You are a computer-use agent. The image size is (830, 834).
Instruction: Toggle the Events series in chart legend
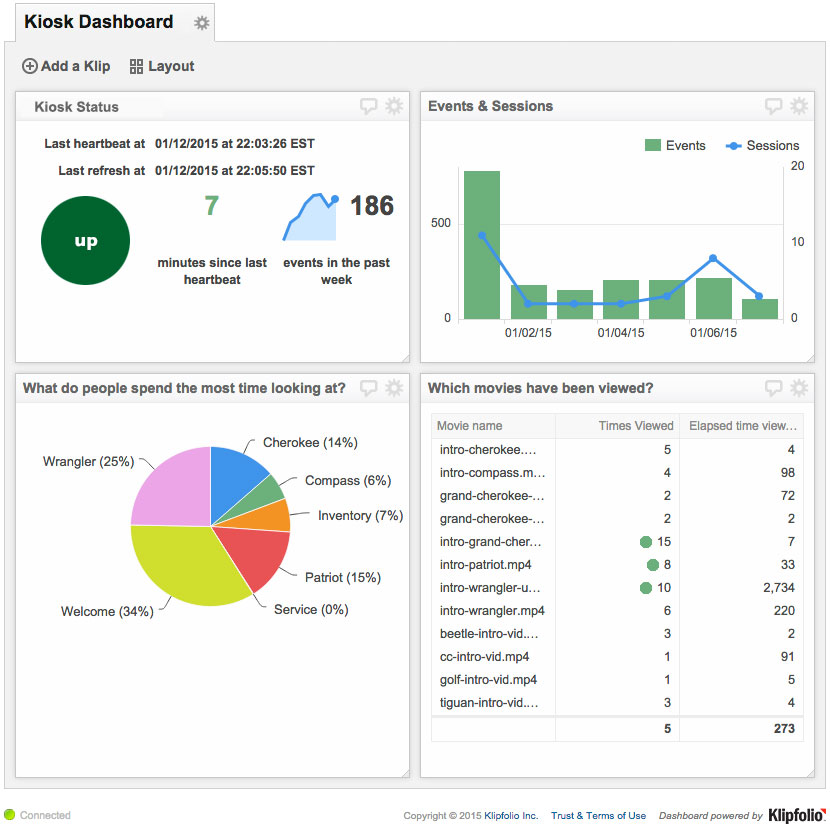[675, 146]
